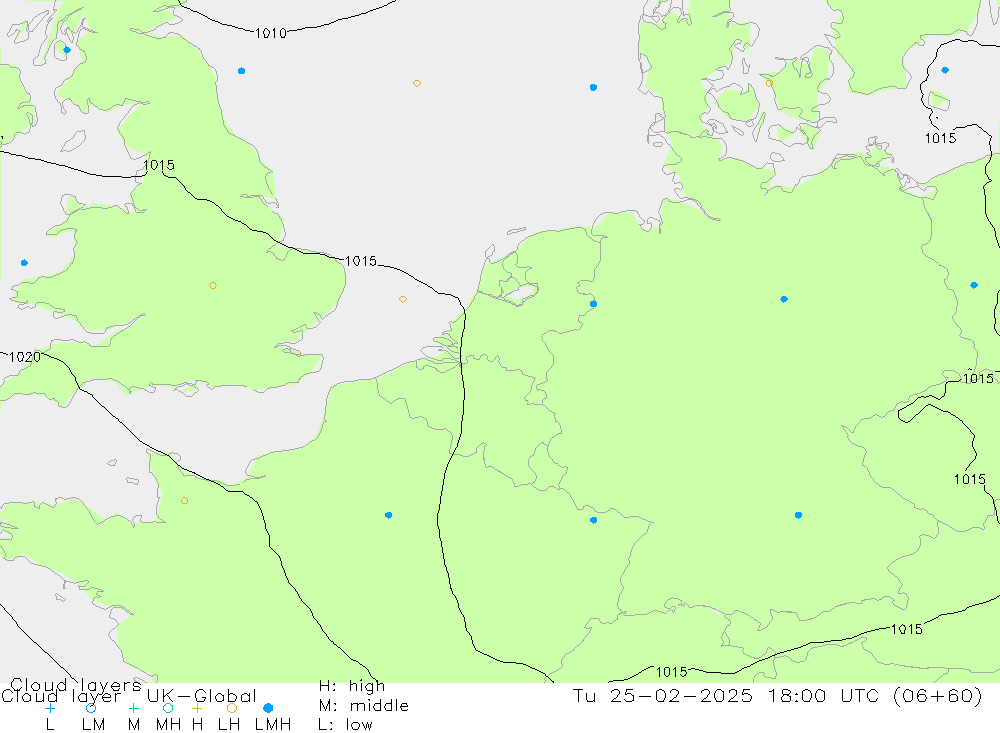Select the orange LH marker over the Danish islands
Screen dimensions: 1000x733
769,84
